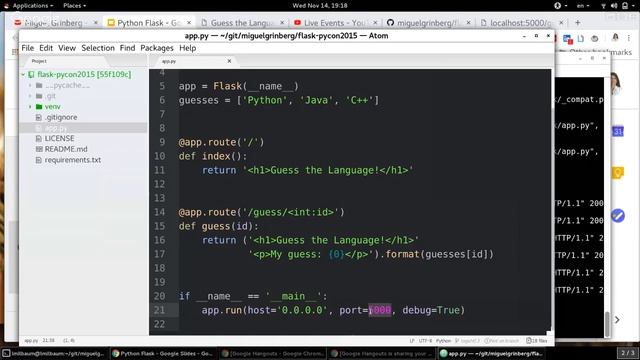Switch to the Guess the Language browser tab
Viewport: 640px width, 360px height.
click(x=242, y=23)
